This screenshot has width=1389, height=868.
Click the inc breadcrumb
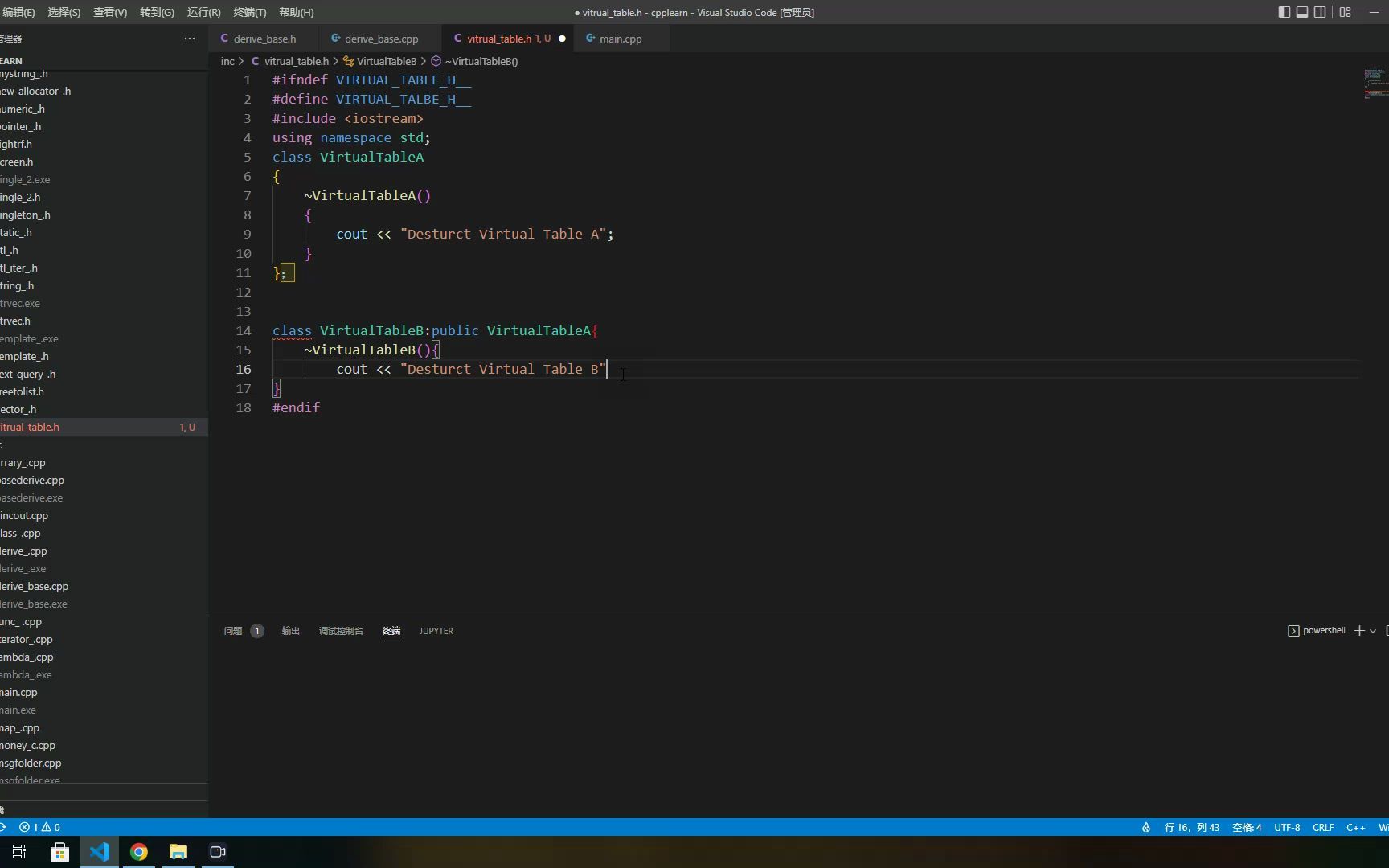point(227,61)
